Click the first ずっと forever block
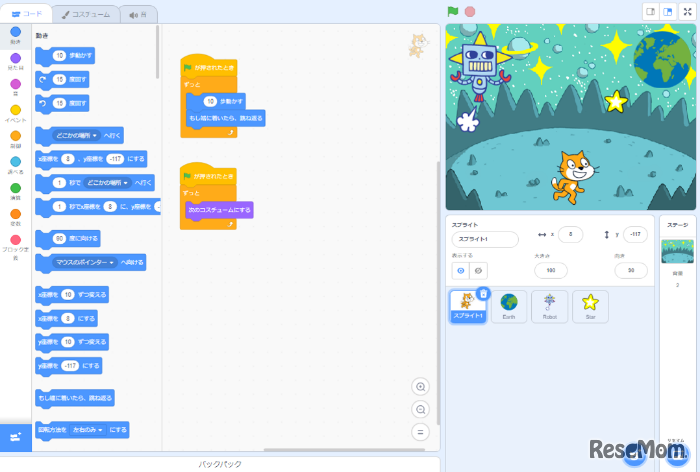 192,84
